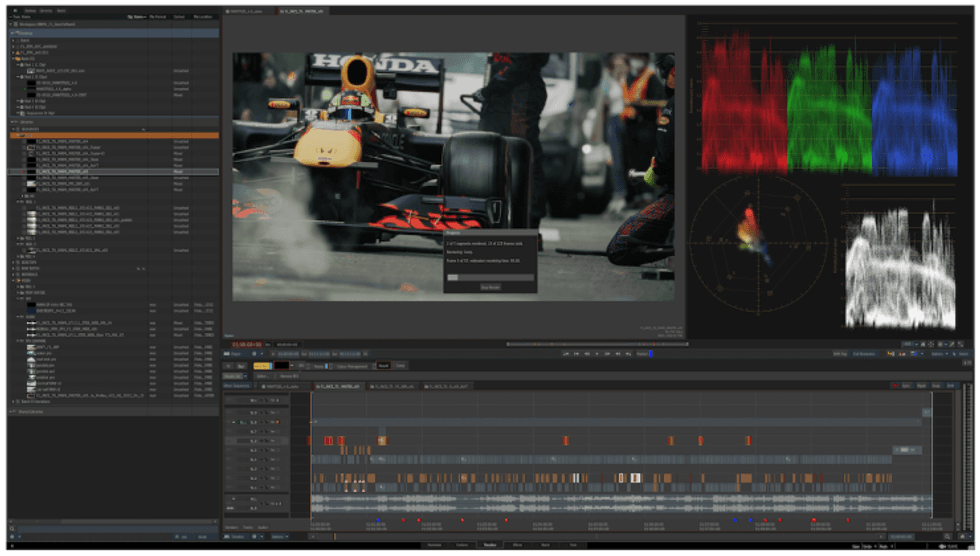Step back one frame in player
Screen dimensions: 980x556
(587, 354)
